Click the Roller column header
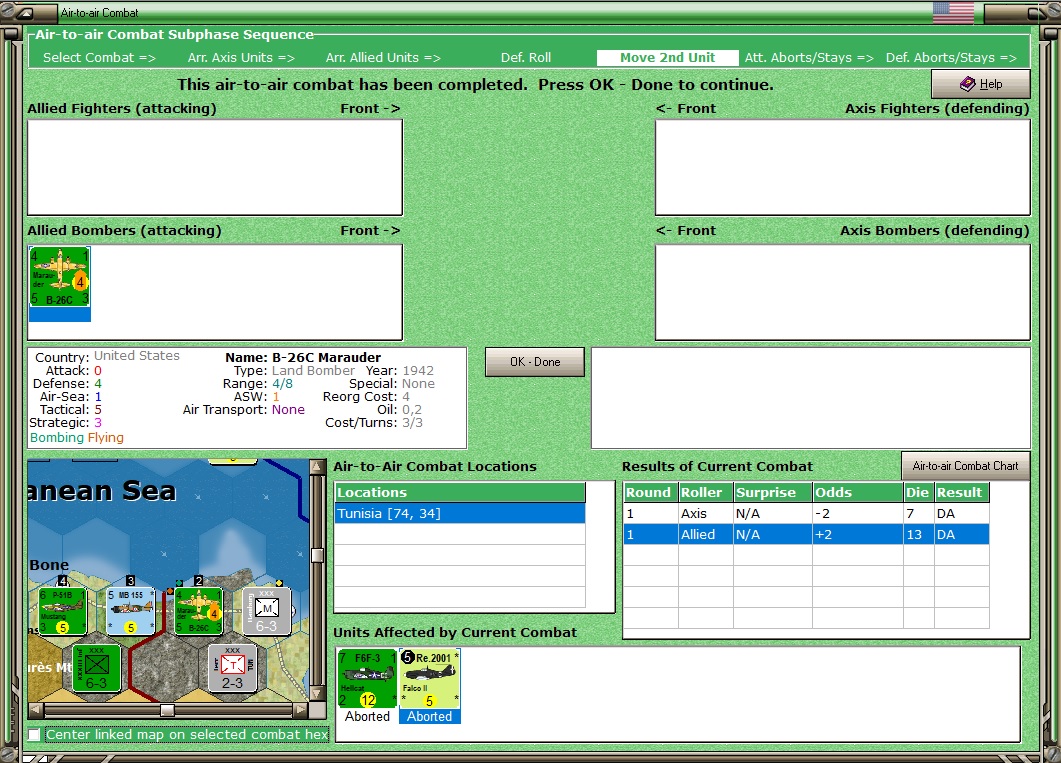 (x=706, y=492)
